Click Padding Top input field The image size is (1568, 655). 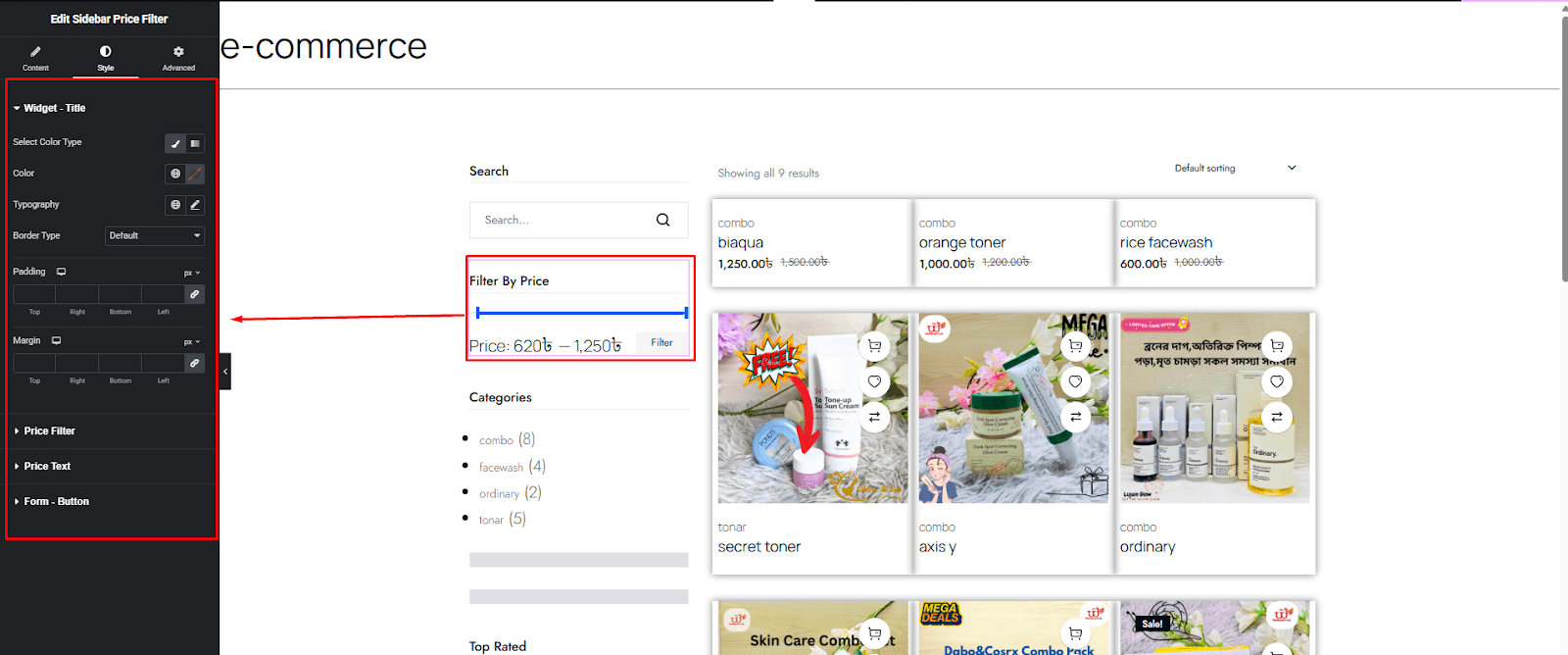pyautogui.click(x=34, y=294)
